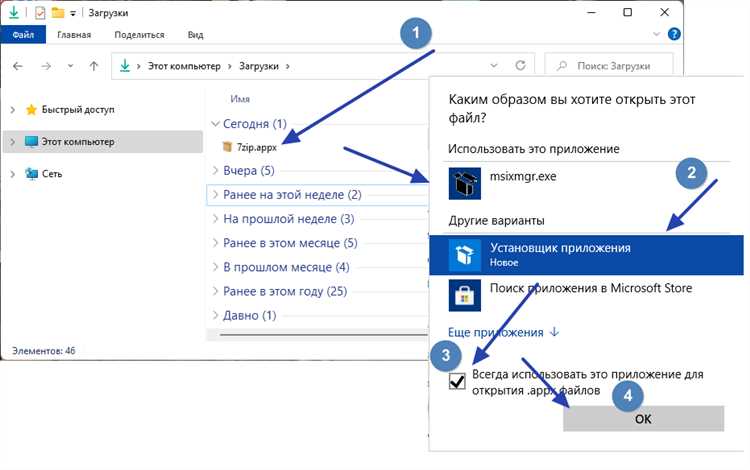Image resolution: width=750 pixels, height=470 pixels.
Task: Expand the Вчера (5) group
Action: tap(215, 170)
